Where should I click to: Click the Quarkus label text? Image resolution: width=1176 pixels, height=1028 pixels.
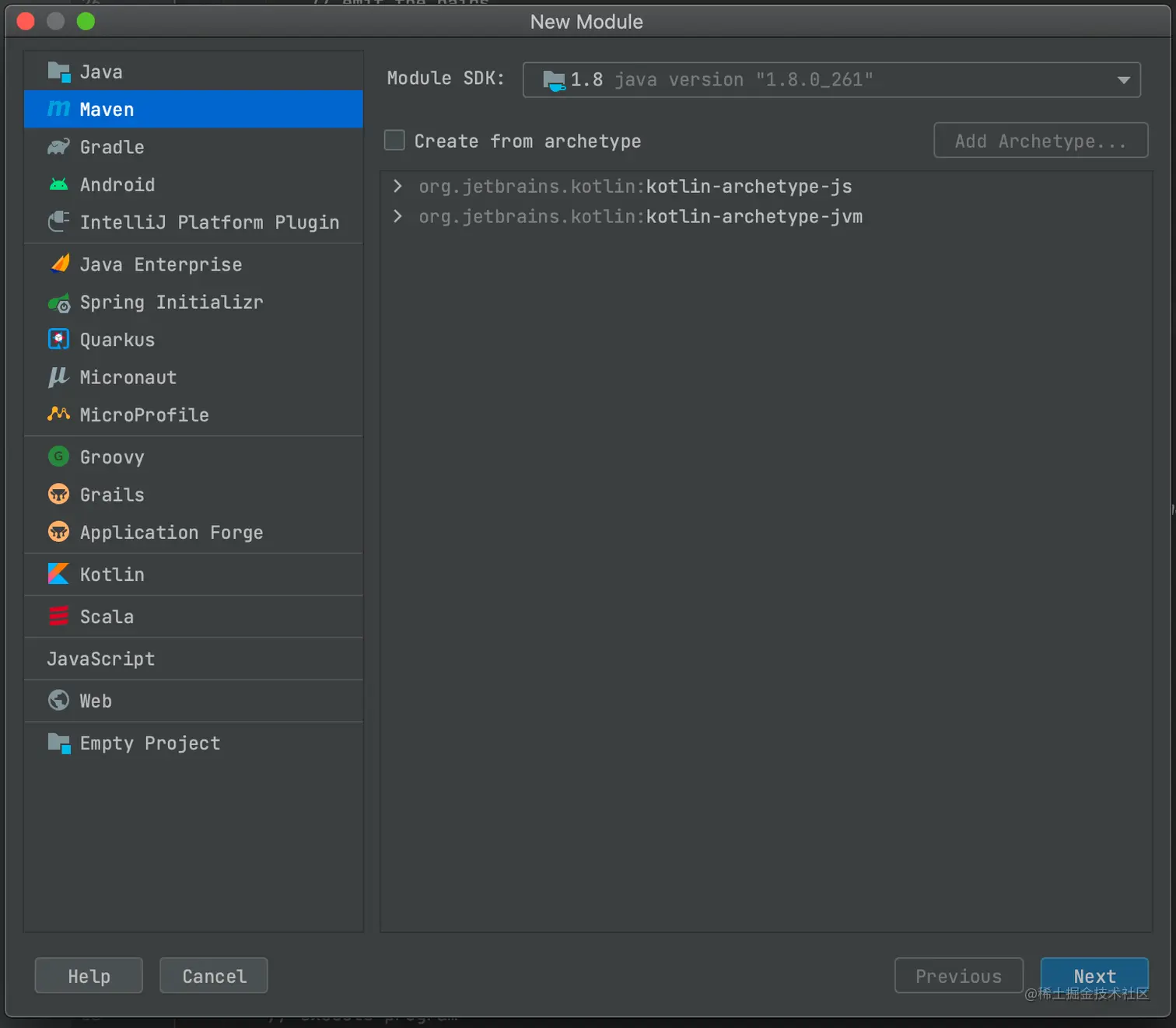(117, 340)
